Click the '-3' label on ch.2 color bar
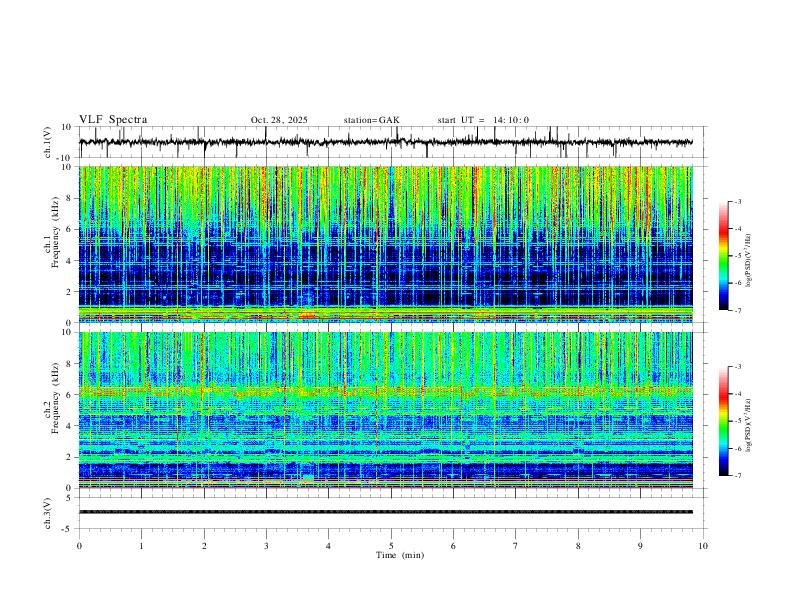792x612 pixels. (x=737, y=367)
